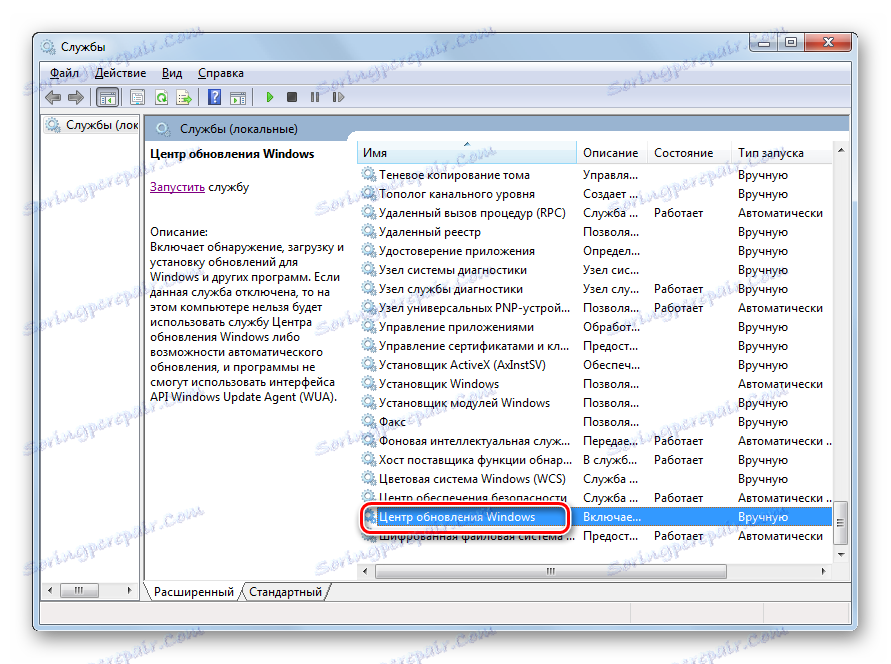891x664 pixels.
Task: Select Центр обеспечения безопасности row
Action: coord(596,498)
